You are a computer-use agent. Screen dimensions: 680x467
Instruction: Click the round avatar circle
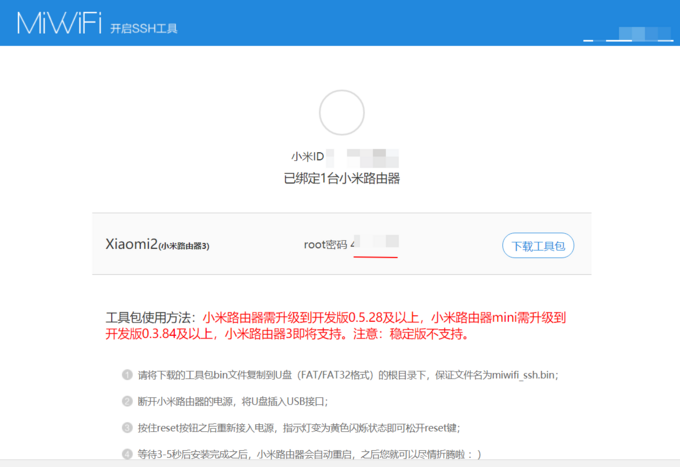[342, 113]
